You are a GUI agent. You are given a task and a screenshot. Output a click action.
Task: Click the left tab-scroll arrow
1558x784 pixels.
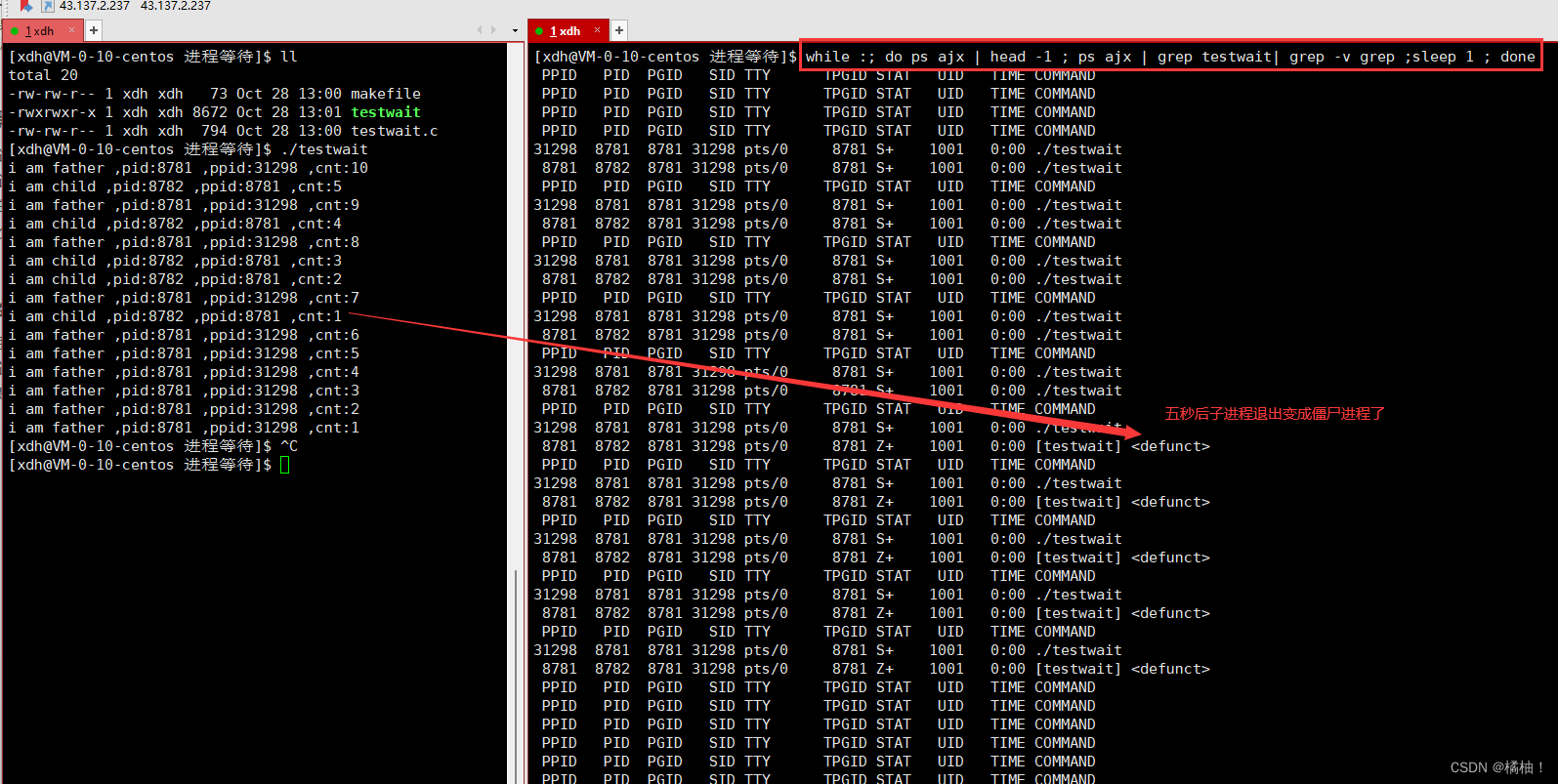(x=480, y=30)
